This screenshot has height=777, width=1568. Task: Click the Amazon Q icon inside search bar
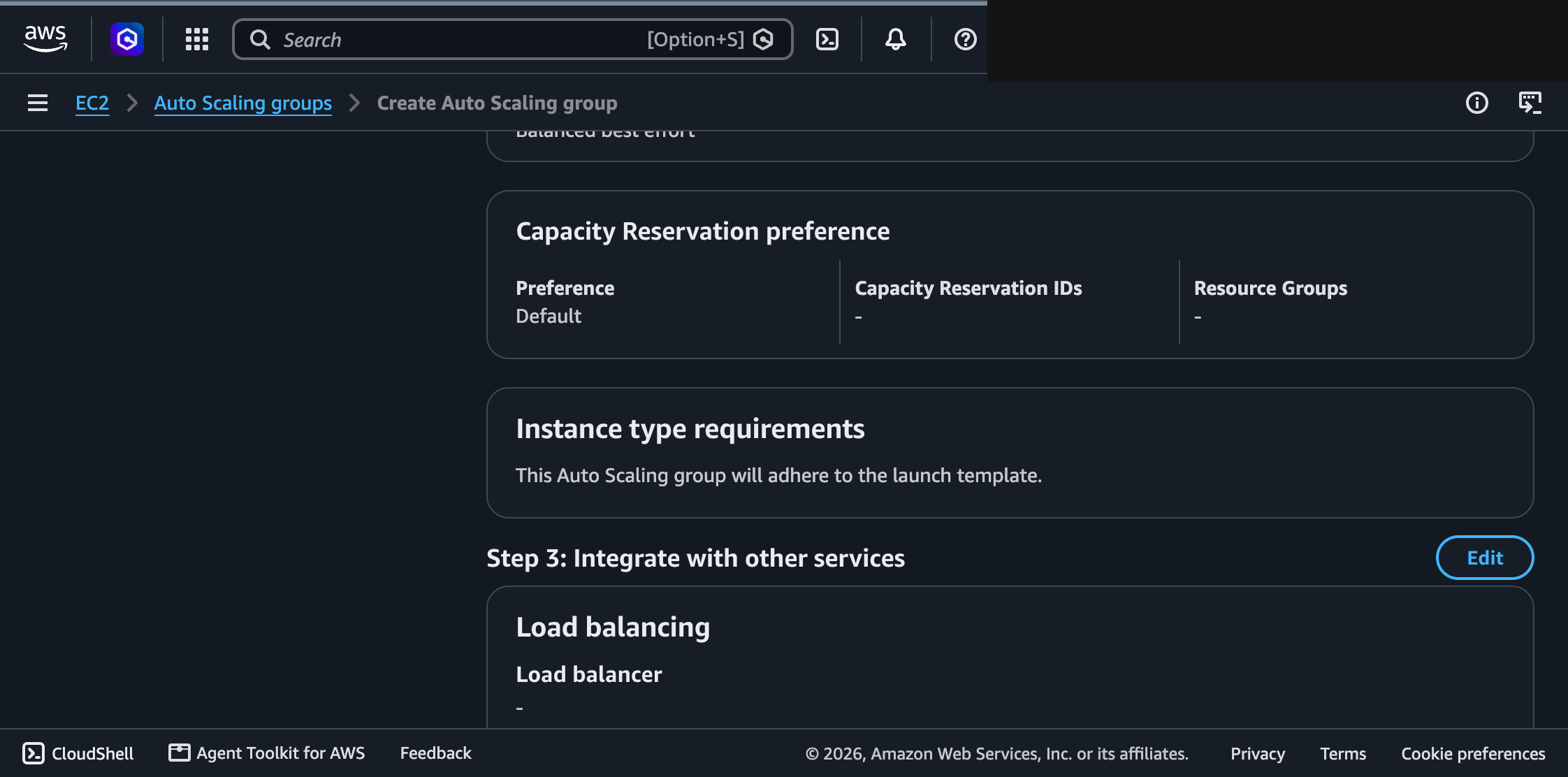pos(764,39)
